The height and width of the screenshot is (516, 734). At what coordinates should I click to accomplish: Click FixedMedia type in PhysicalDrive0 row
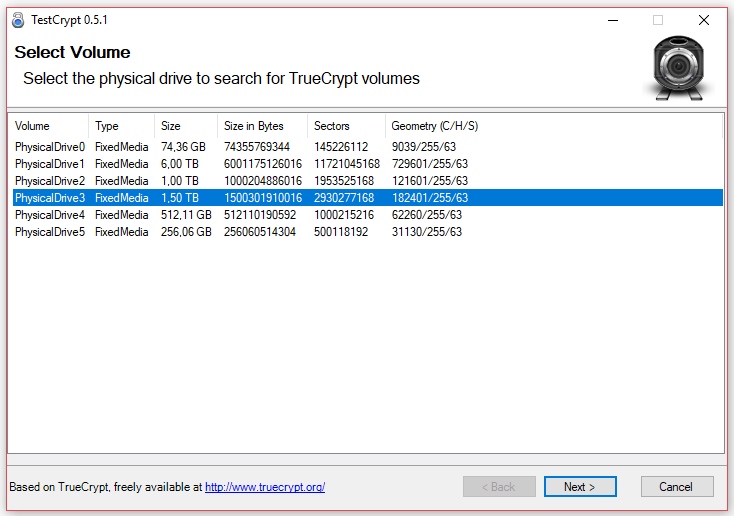(x=122, y=147)
